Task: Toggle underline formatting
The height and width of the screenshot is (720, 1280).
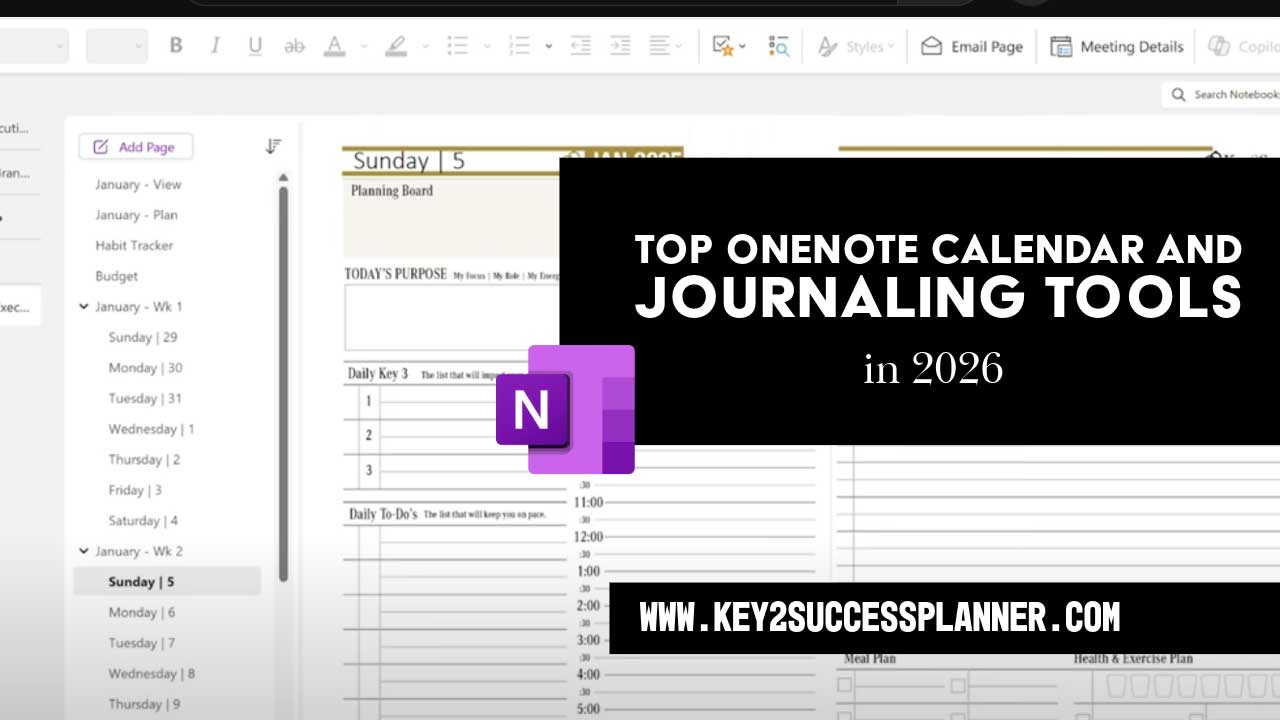Action: click(255, 46)
